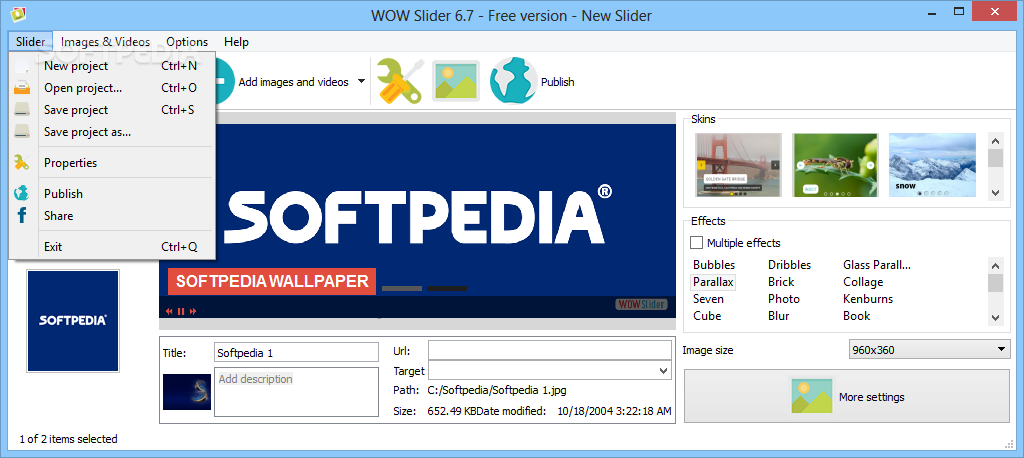Viewport: 1024px width, 458px height.
Task: Select the Book effect
Action: [x=856, y=316]
